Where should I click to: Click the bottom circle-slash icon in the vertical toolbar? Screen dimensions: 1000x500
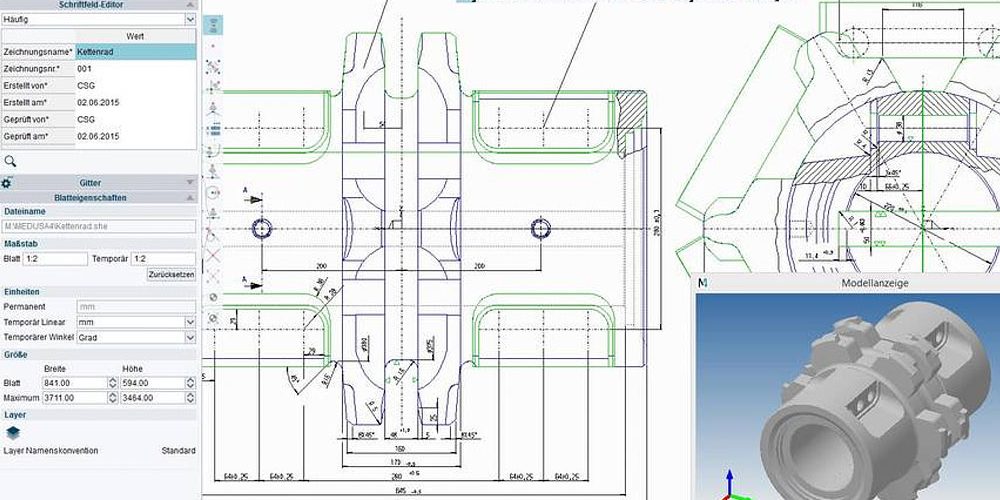tap(212, 318)
